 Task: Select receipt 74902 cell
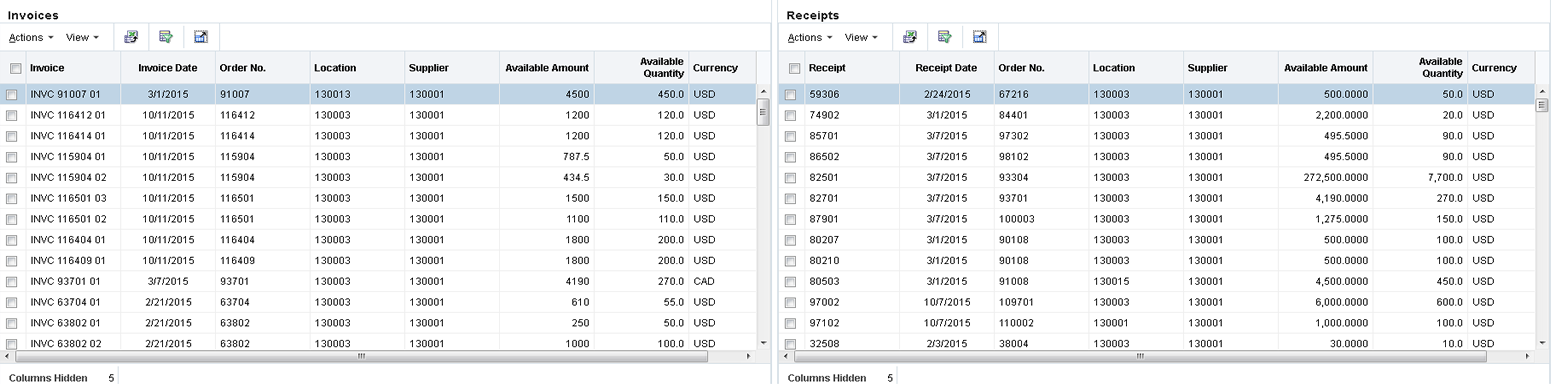(824, 116)
